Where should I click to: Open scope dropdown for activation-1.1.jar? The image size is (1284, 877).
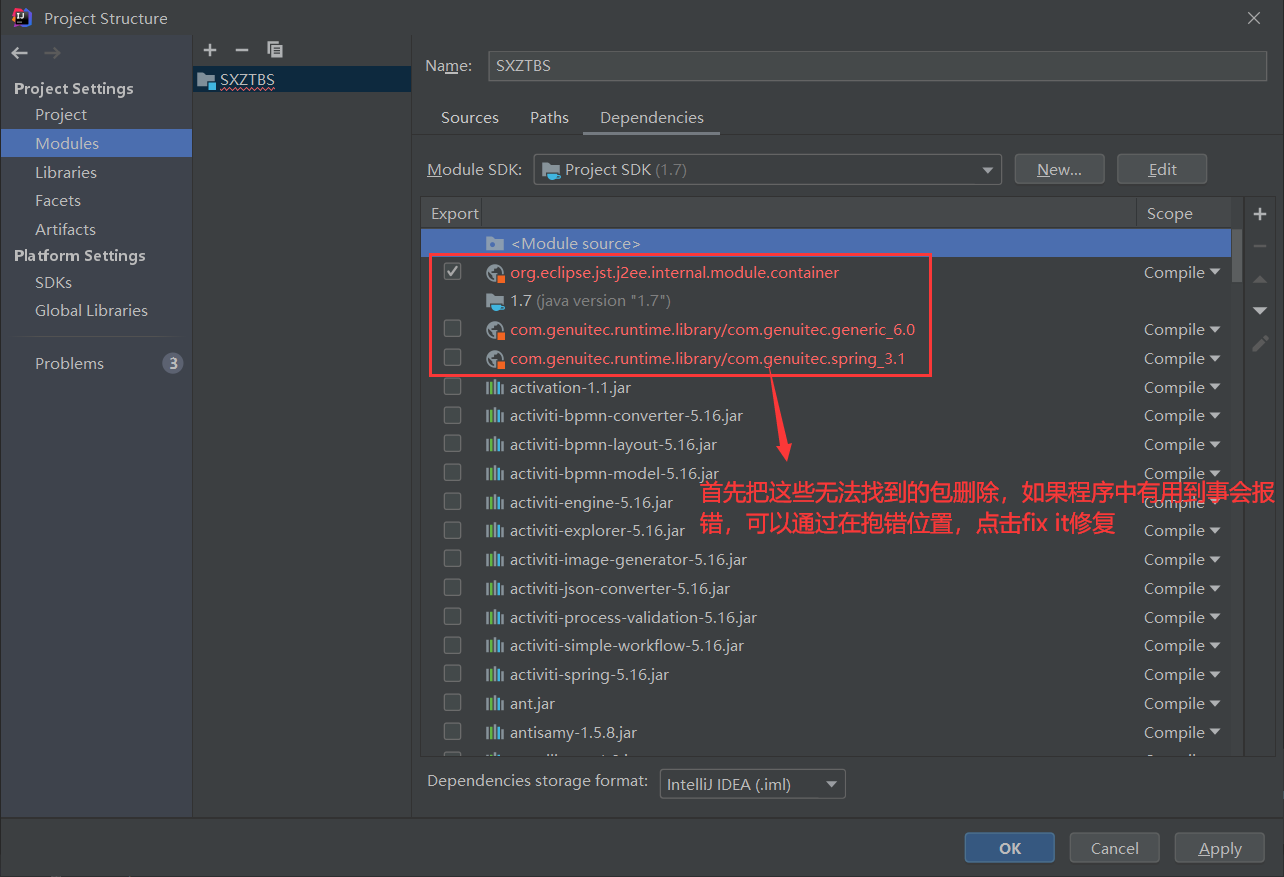pos(1182,387)
